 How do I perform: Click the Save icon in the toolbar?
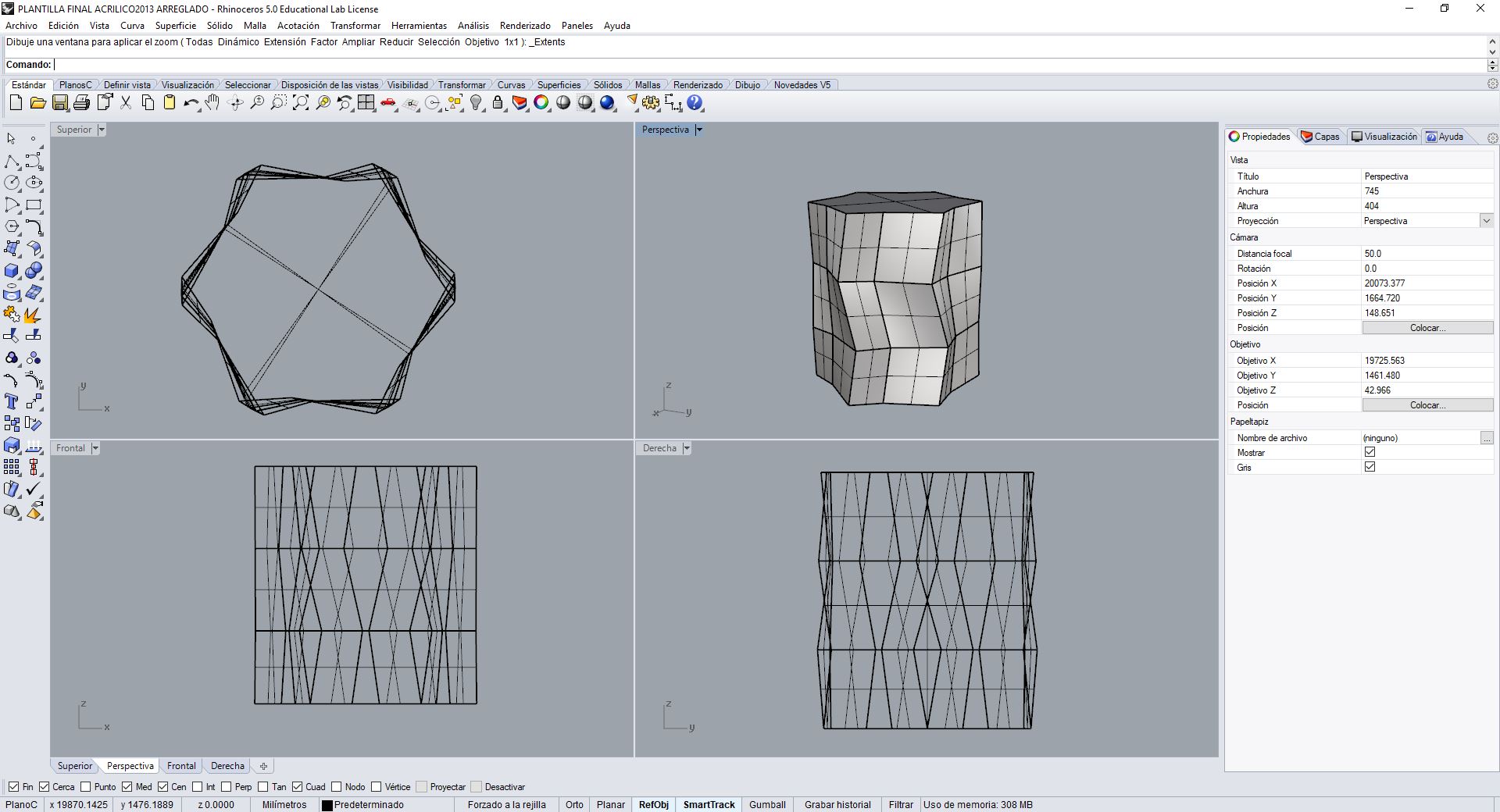coord(59,102)
